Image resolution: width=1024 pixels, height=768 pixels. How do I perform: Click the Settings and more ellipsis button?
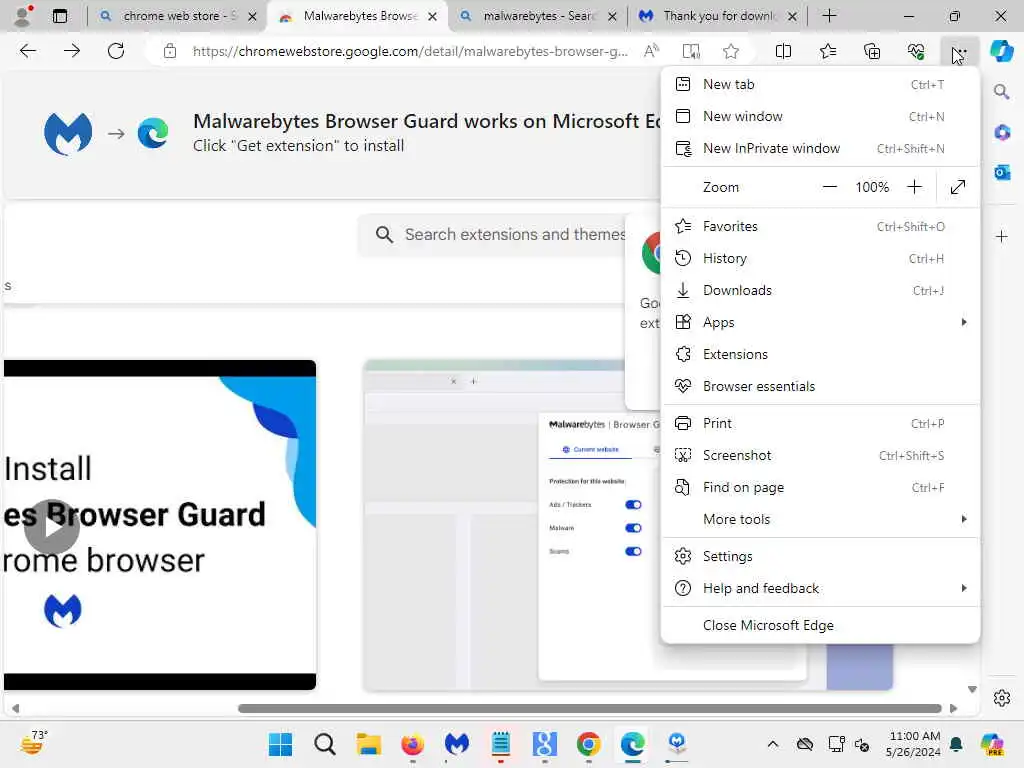coord(960,51)
